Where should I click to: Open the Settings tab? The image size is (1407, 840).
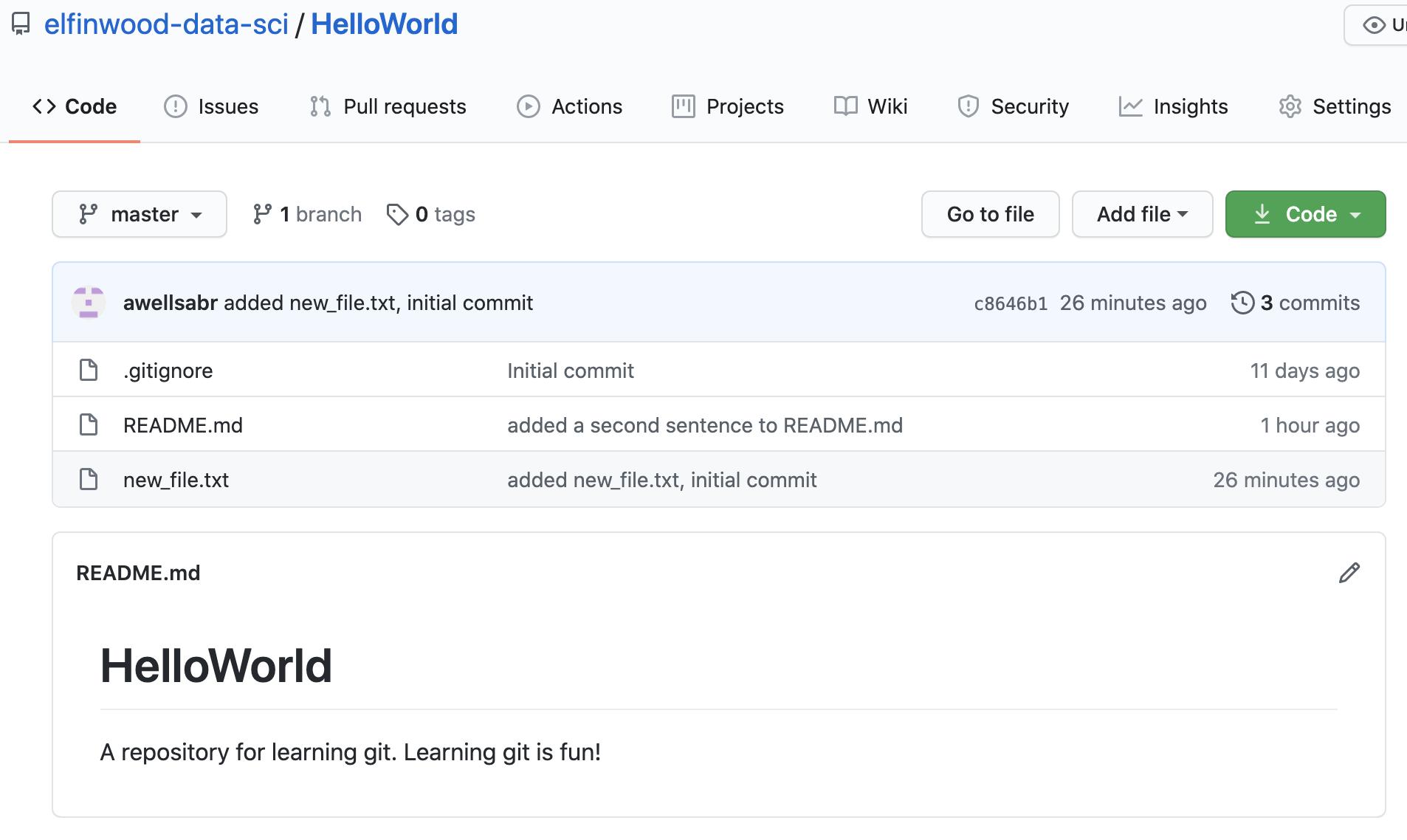click(x=1335, y=106)
